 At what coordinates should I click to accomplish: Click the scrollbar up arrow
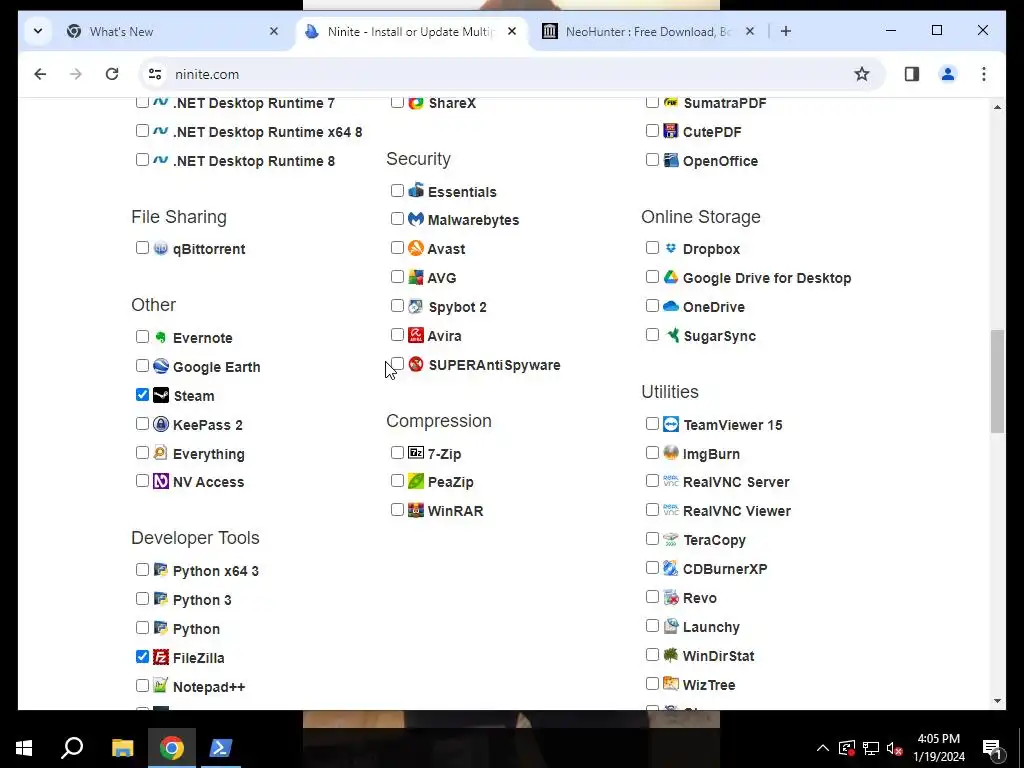[997, 106]
